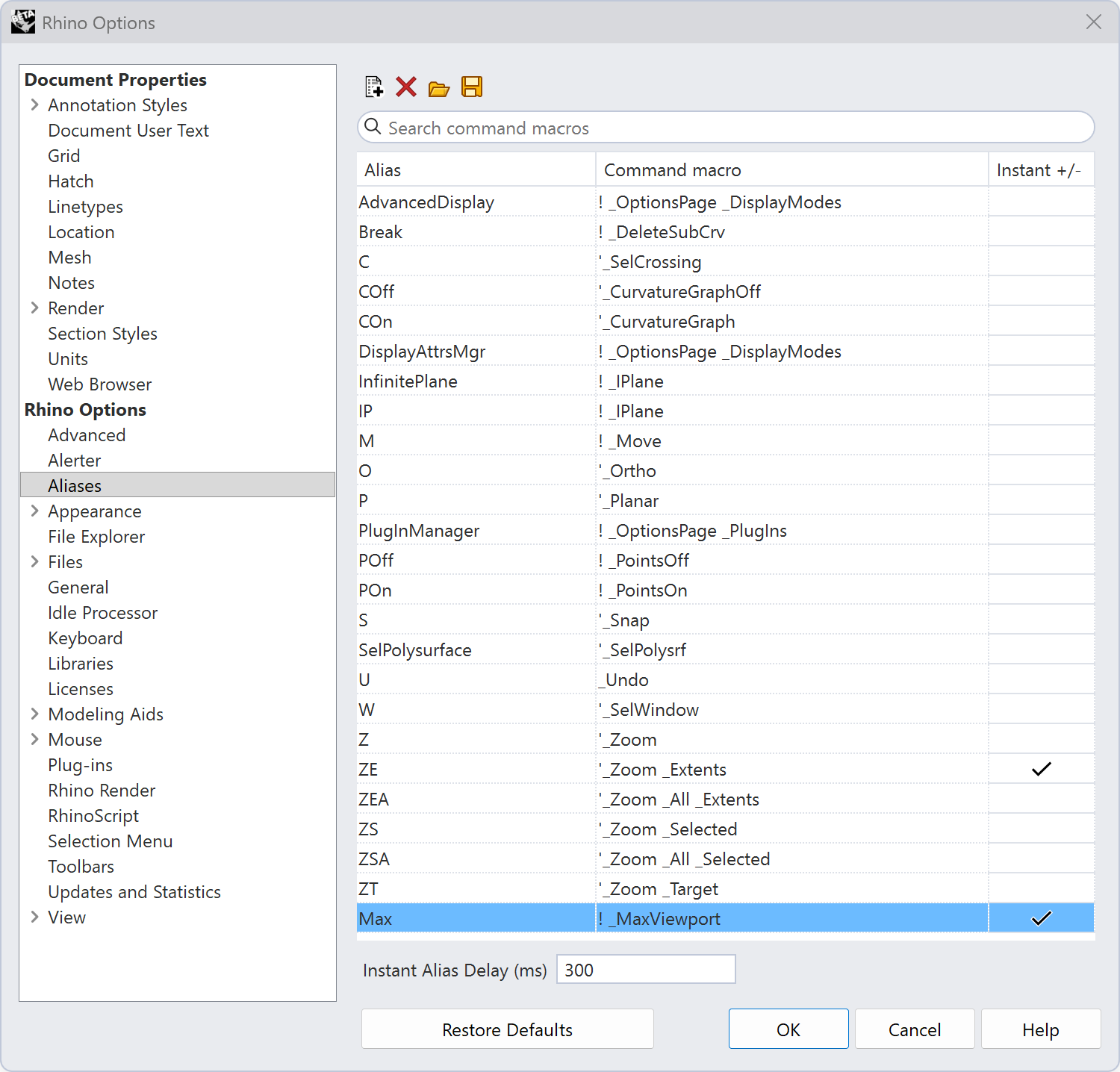Viewport: 1120px width, 1072px height.
Task: Expand the Appearance tree node
Action: click(x=34, y=511)
